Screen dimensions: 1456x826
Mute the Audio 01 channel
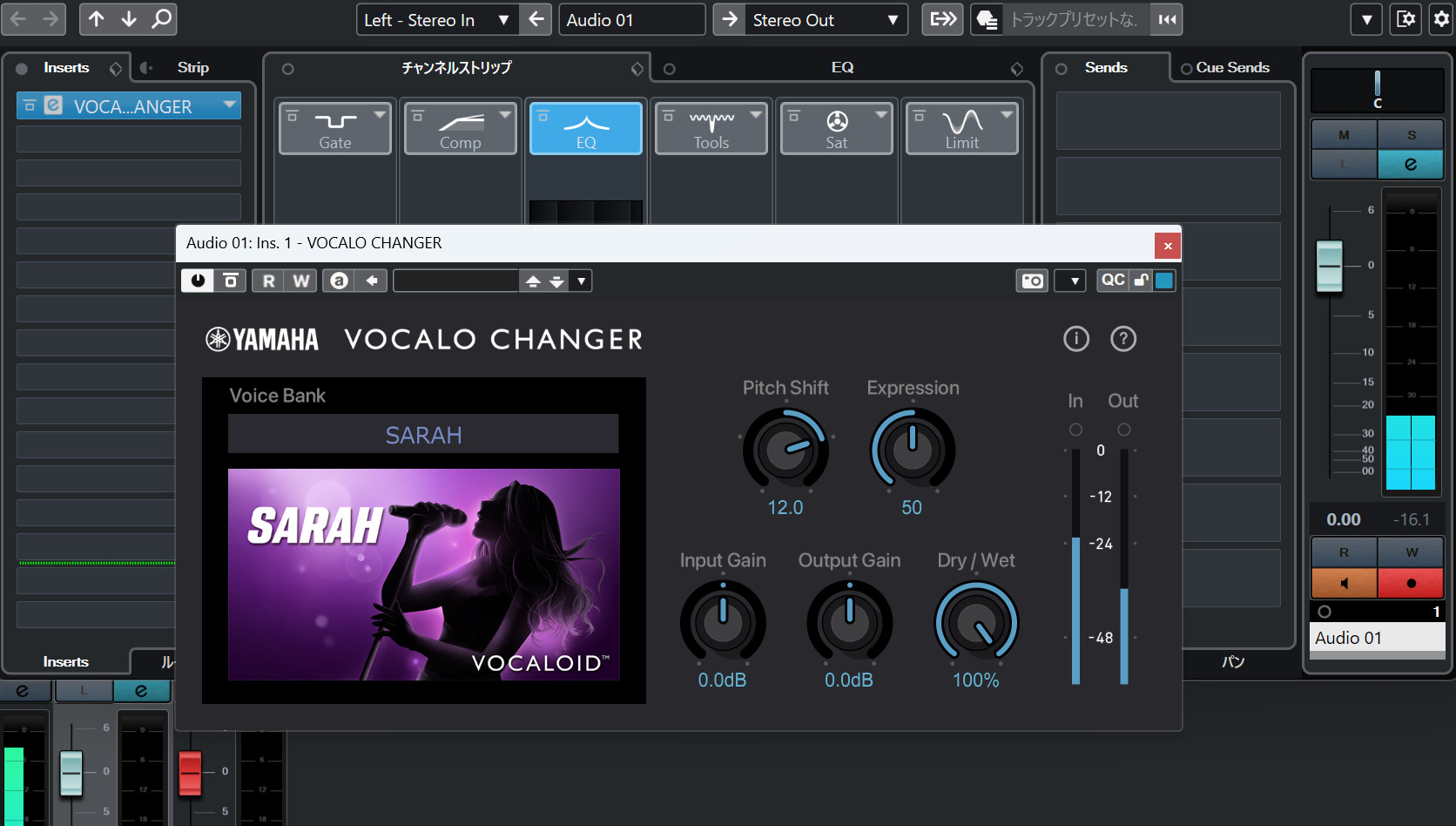pyautogui.click(x=1344, y=135)
